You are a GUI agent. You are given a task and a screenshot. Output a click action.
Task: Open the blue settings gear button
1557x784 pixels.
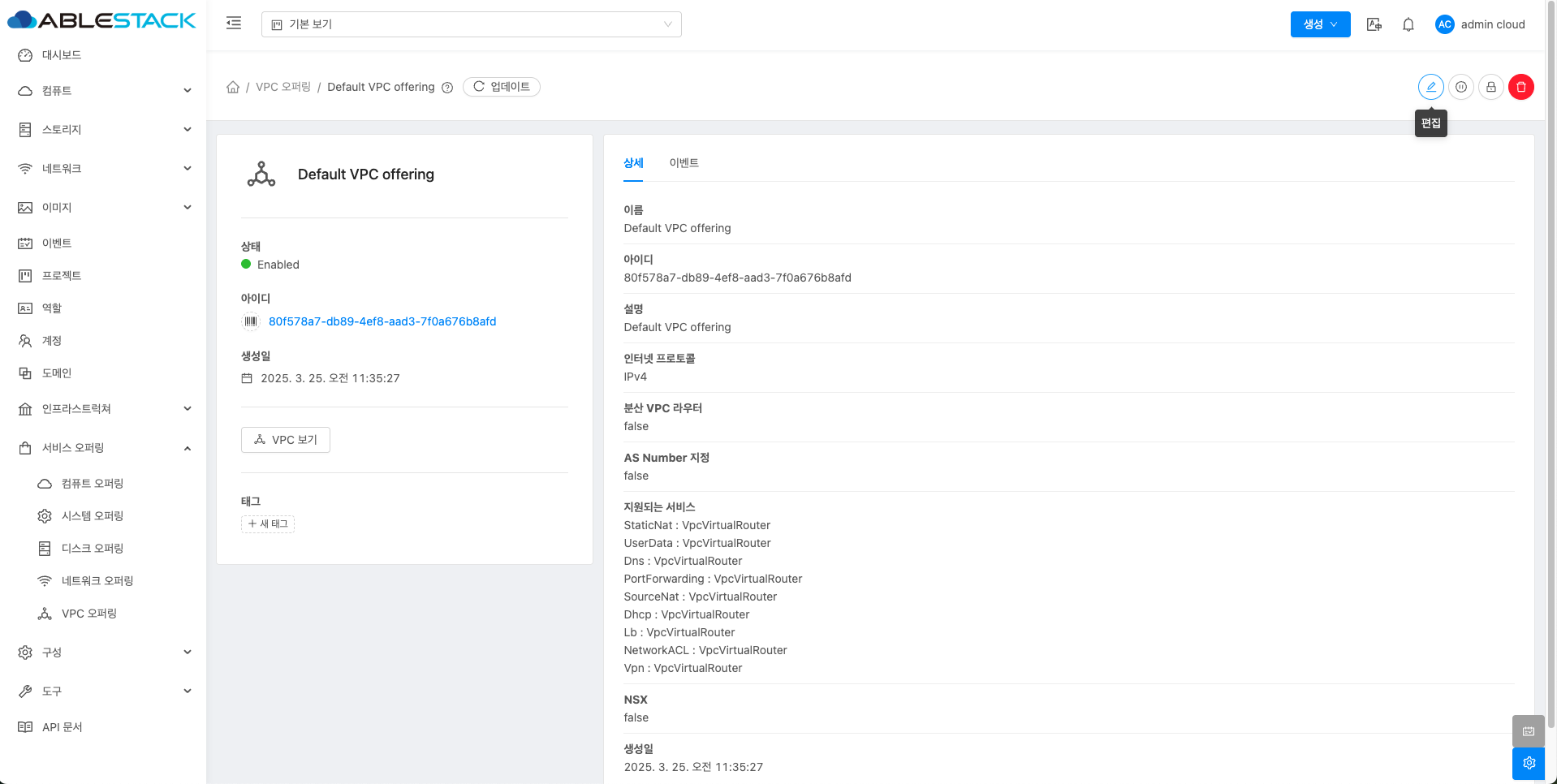tap(1528, 763)
